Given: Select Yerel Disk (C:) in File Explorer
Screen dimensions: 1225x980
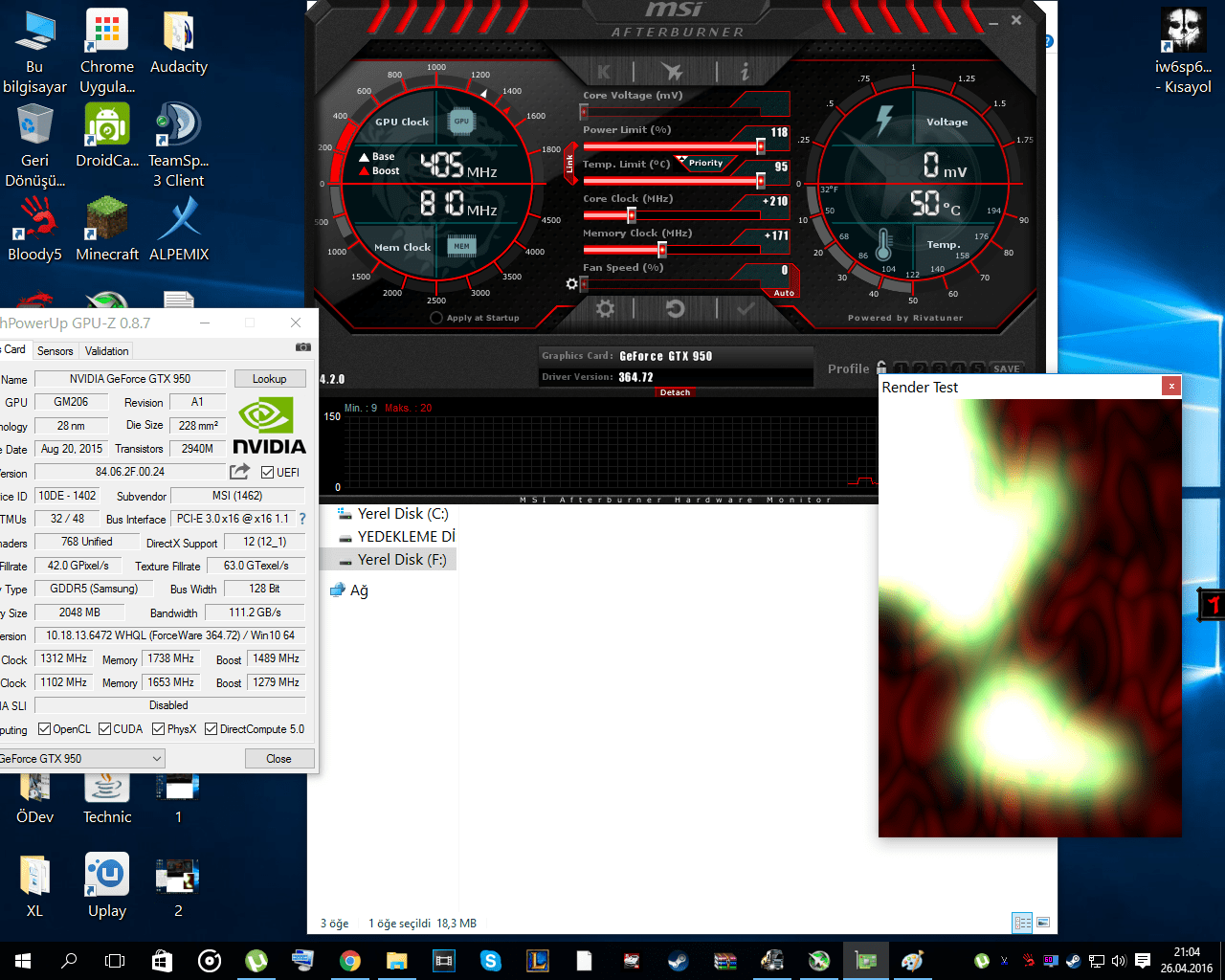Looking at the screenshot, I should tap(392, 514).
